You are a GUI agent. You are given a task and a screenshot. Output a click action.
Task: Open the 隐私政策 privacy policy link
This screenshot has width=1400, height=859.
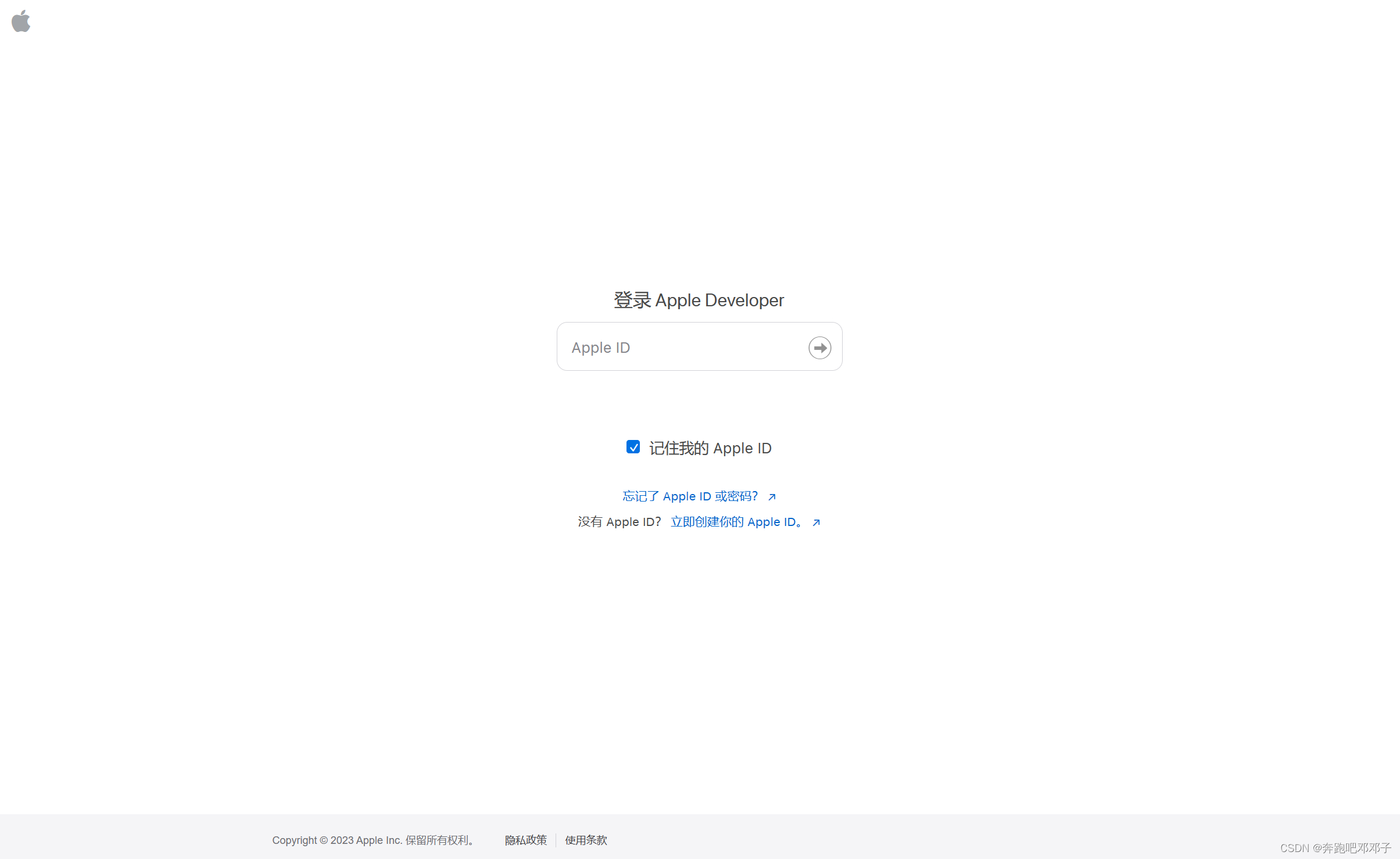pyautogui.click(x=525, y=840)
